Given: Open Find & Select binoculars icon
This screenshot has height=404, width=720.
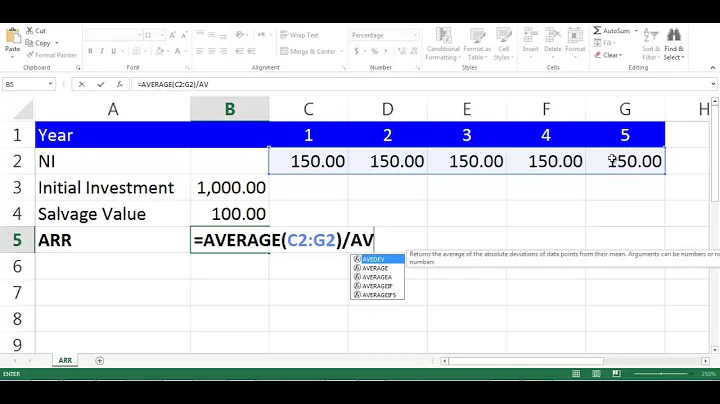Looking at the screenshot, I should click(x=674, y=44).
